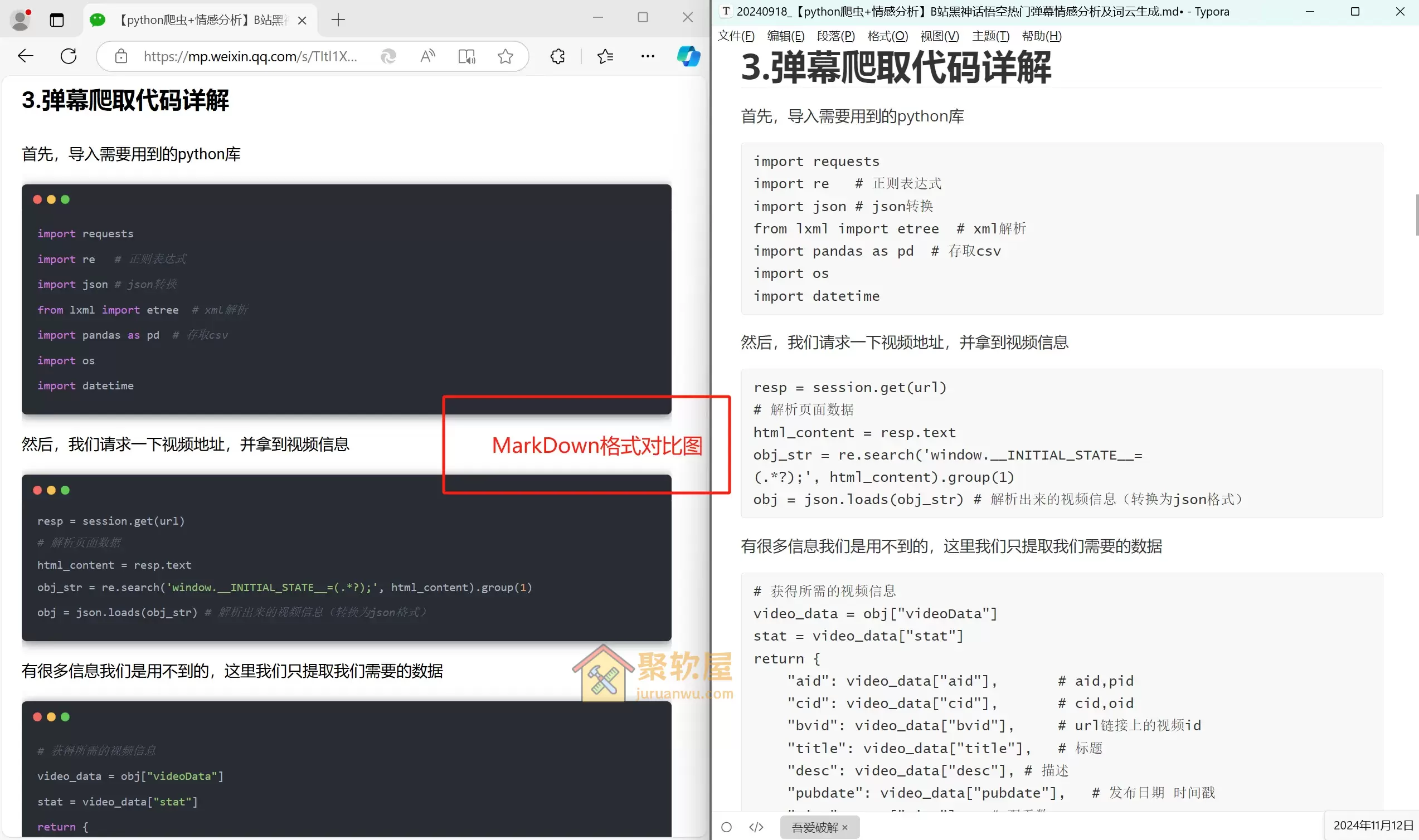The image size is (1419, 840).
Task: Remove the 吾爱破解 tag with its × button
Action: tap(845, 827)
